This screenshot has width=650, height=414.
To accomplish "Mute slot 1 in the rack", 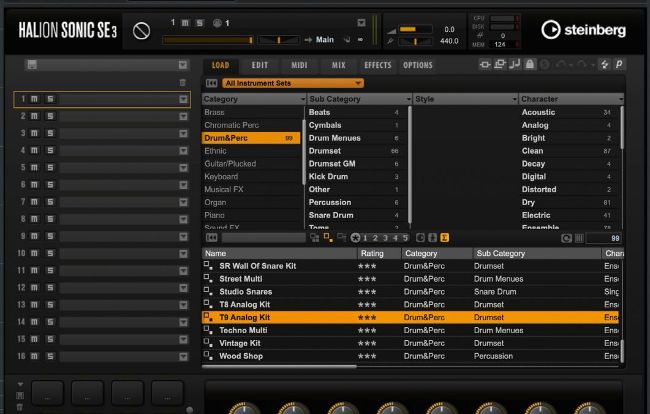I will point(34,99).
